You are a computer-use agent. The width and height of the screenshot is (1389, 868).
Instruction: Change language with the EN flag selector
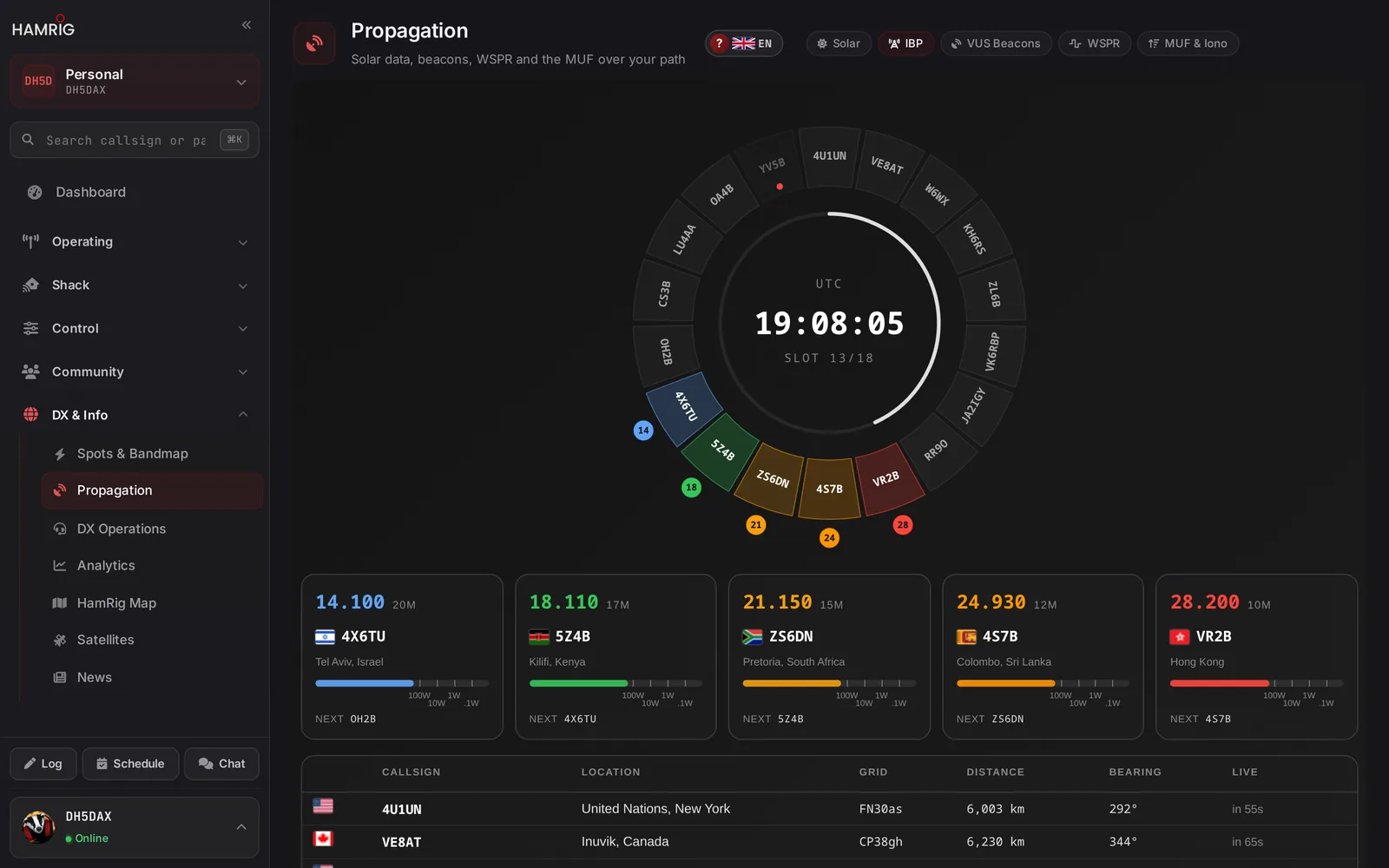click(752, 43)
